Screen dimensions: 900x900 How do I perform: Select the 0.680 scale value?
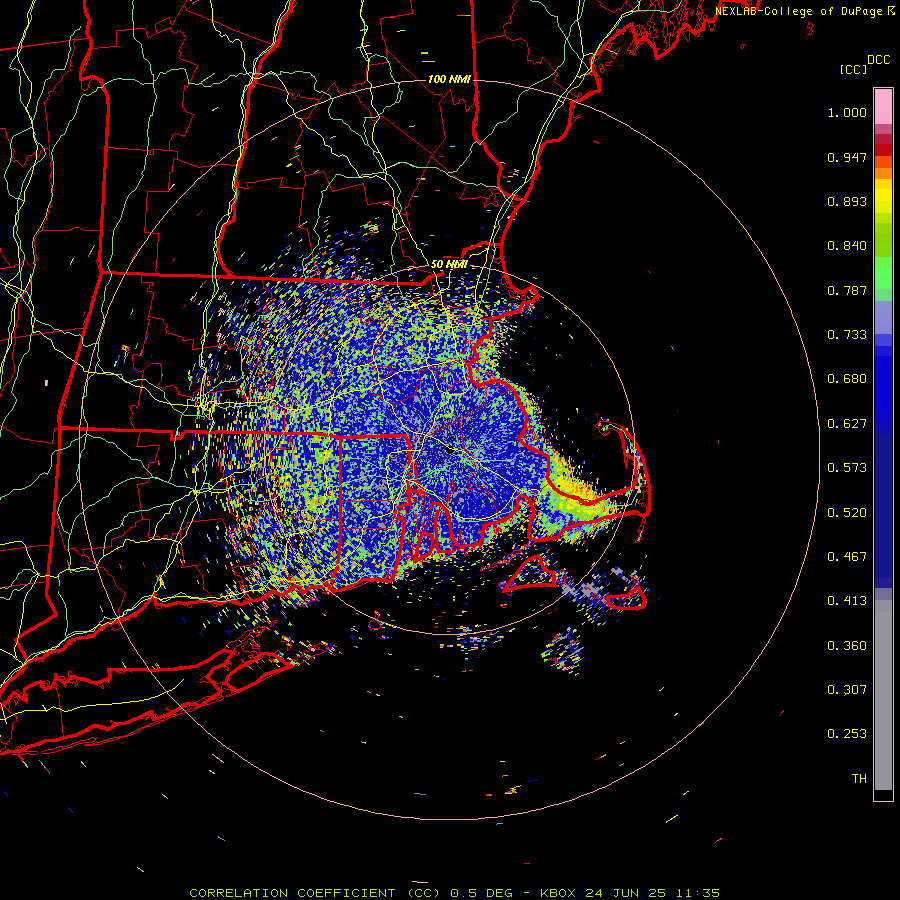point(847,379)
